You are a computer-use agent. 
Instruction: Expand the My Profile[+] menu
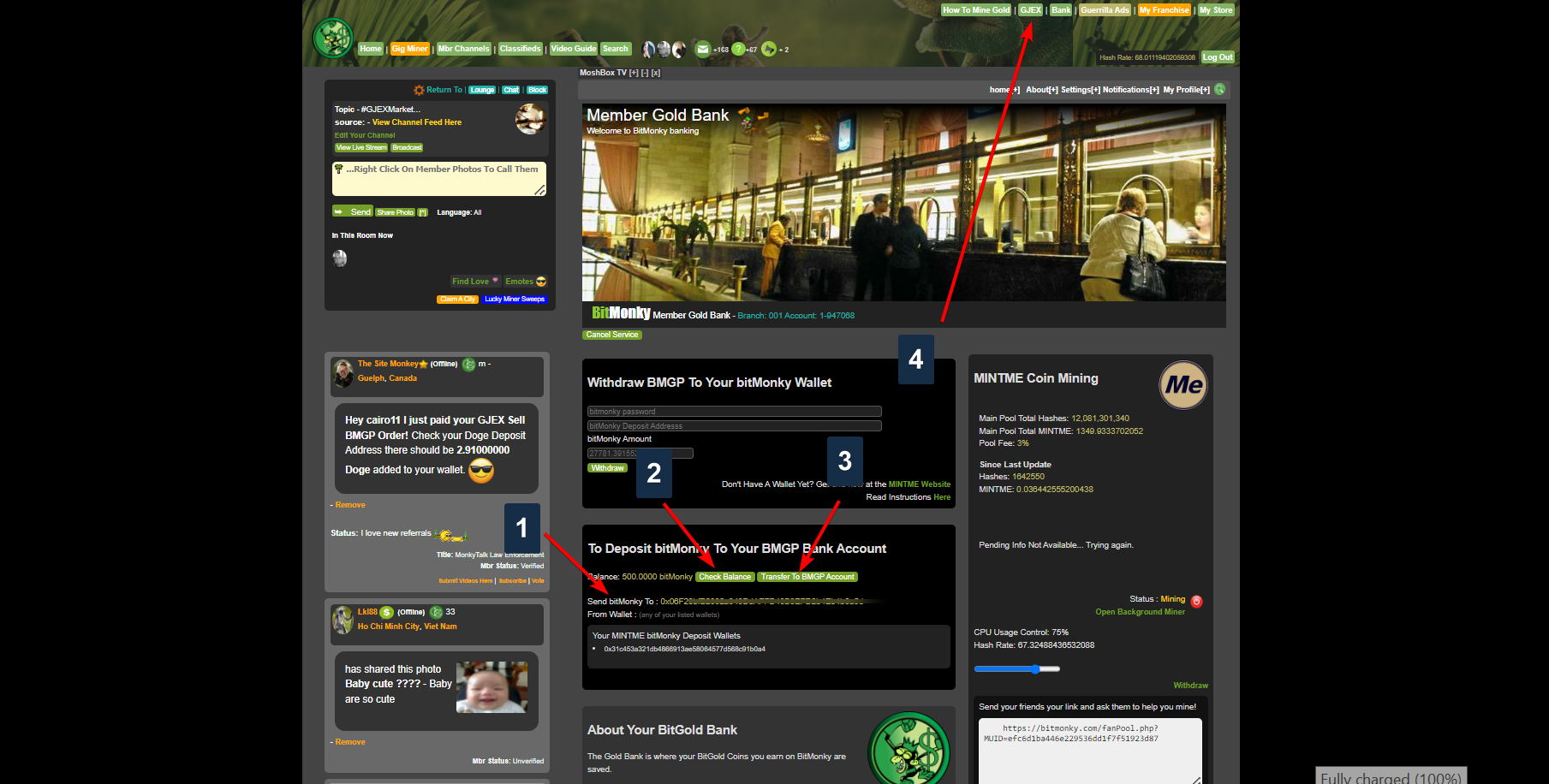pos(1187,90)
